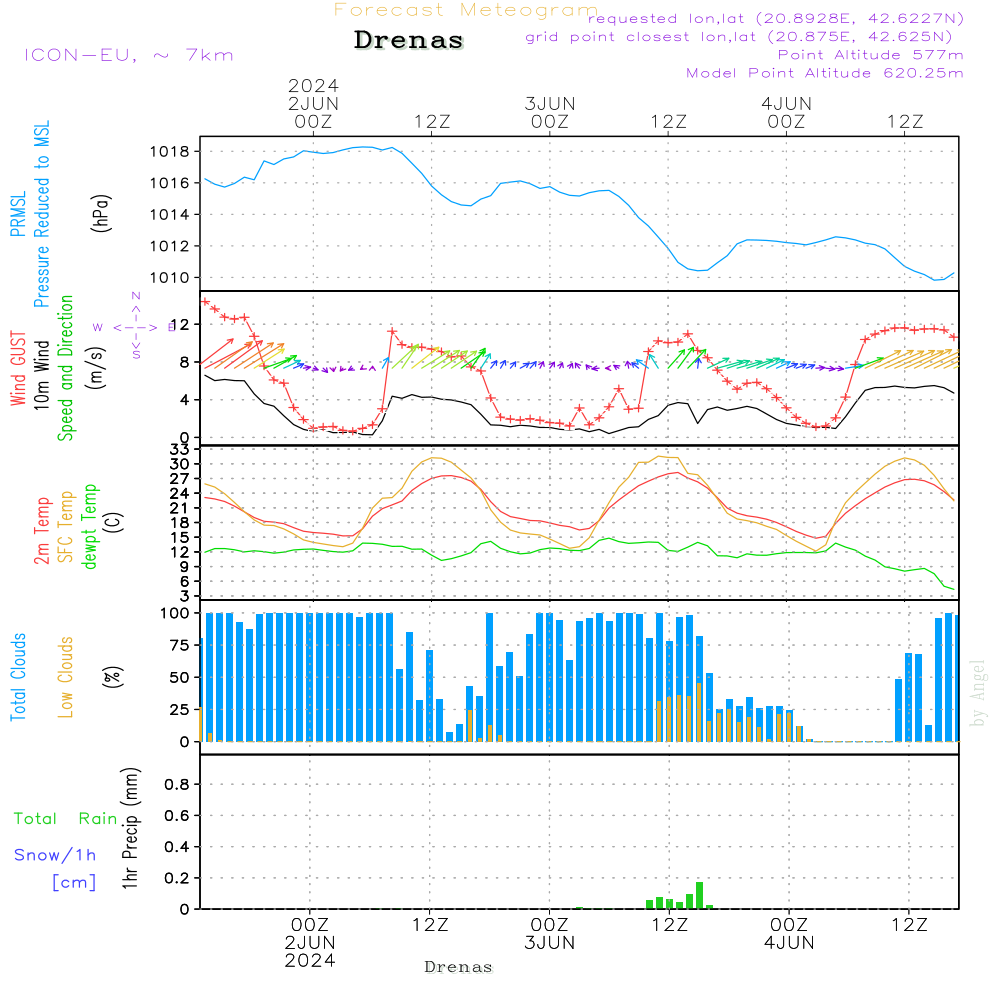Viewport: 1000px width, 1000px height.
Task: Click the 'Forecast Meteogram' heading
Action: click(466, 10)
